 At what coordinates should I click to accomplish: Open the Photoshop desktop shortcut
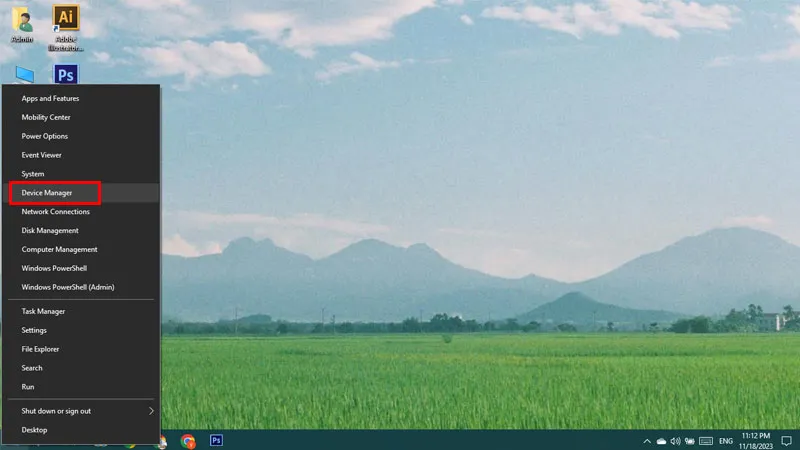(66, 74)
